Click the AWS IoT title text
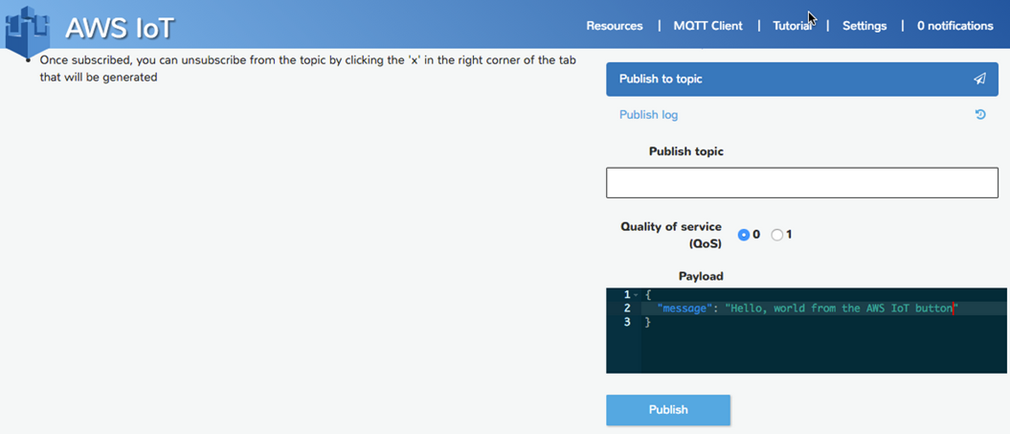 (120, 29)
